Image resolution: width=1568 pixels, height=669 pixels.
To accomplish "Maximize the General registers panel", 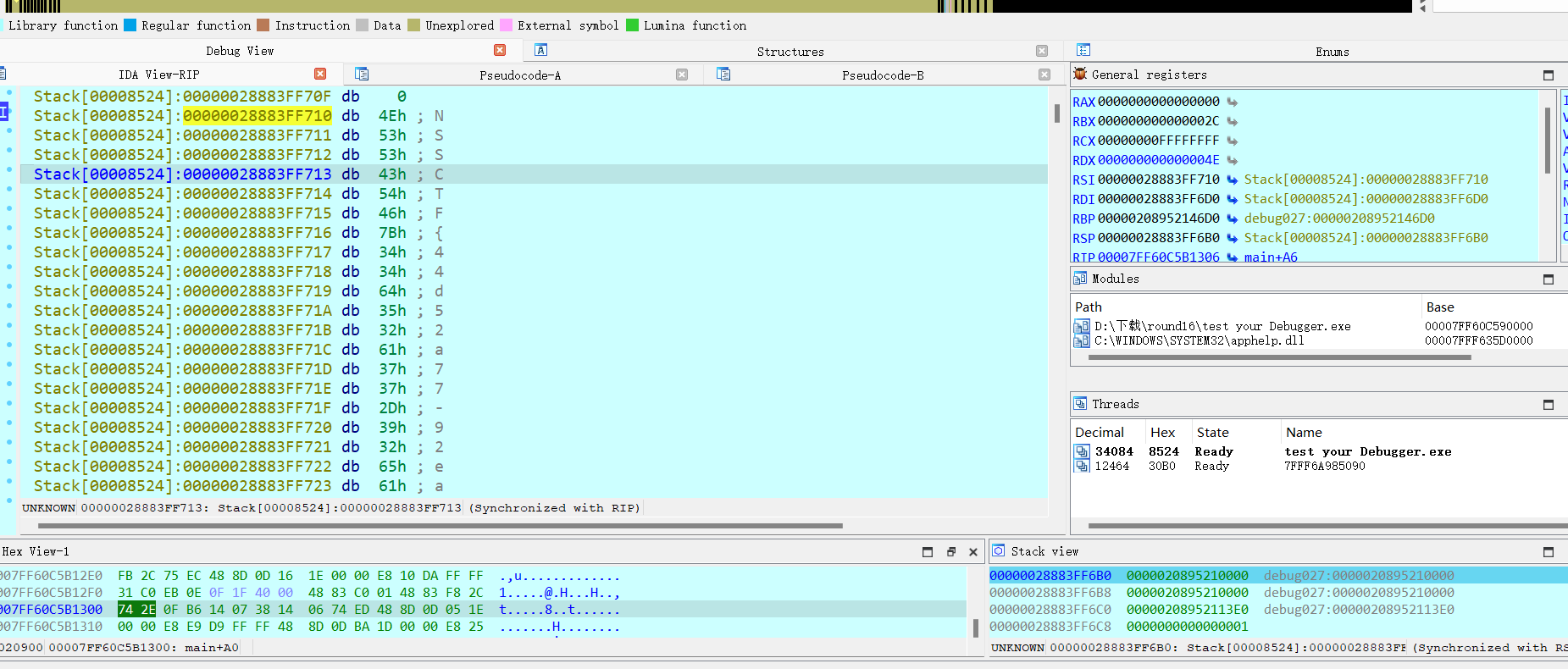I will [x=1549, y=75].
